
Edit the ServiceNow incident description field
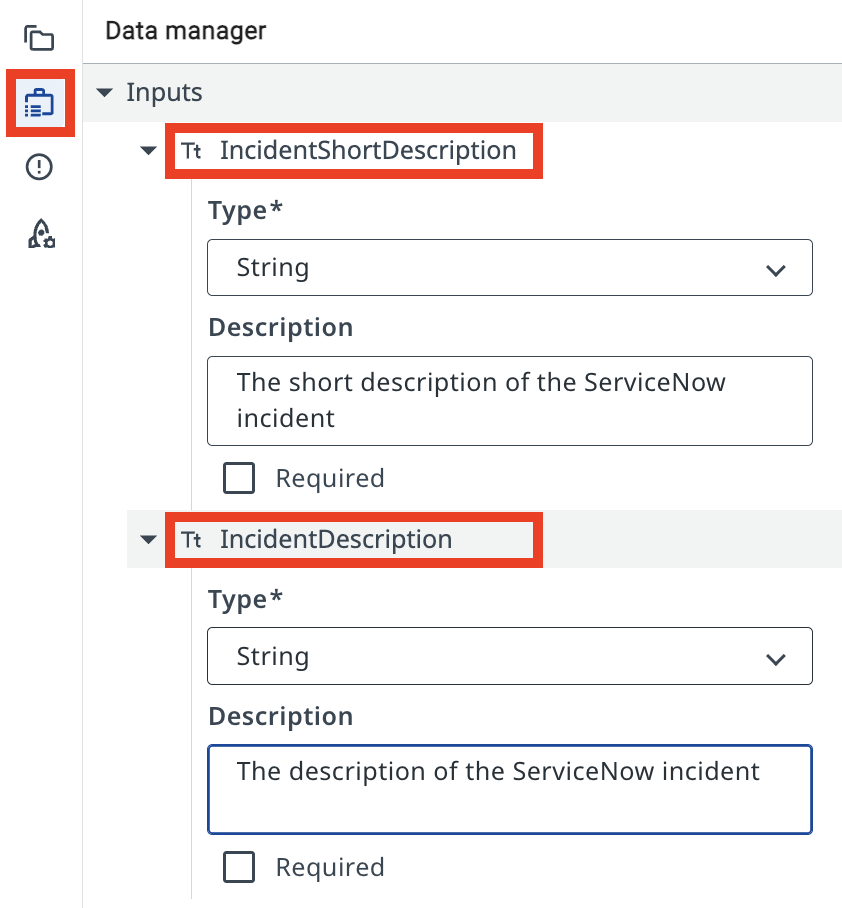point(510,789)
